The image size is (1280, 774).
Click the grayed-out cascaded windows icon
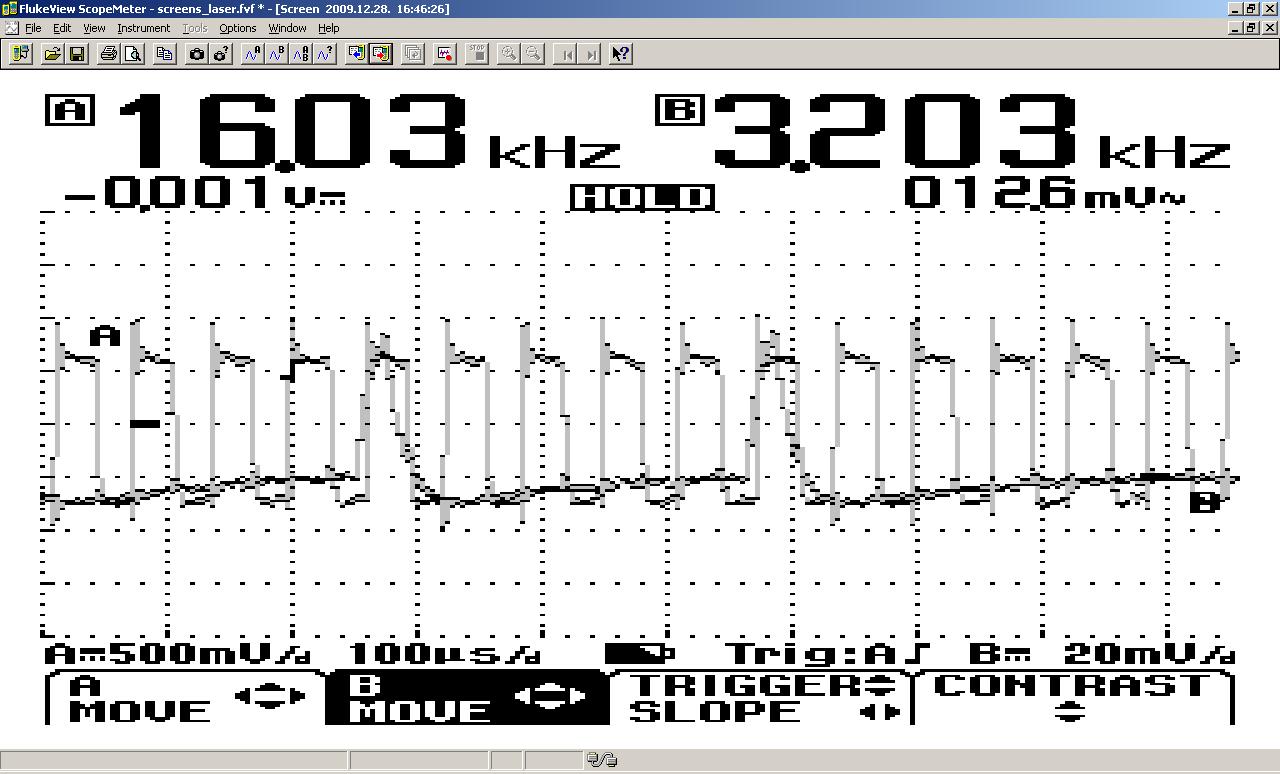(413, 54)
